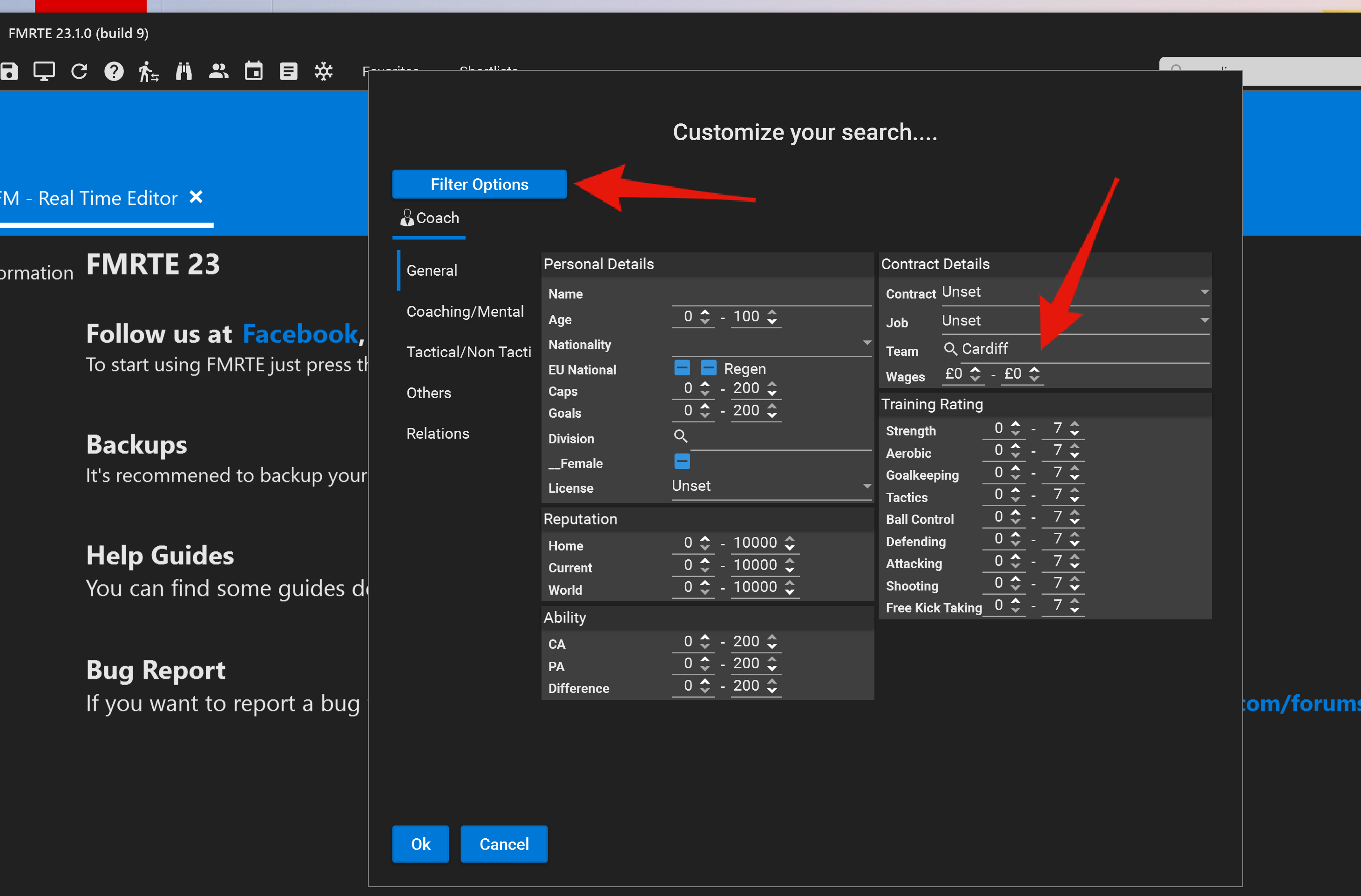Click the Ok button
This screenshot has height=896, width=1361.
pyautogui.click(x=420, y=844)
